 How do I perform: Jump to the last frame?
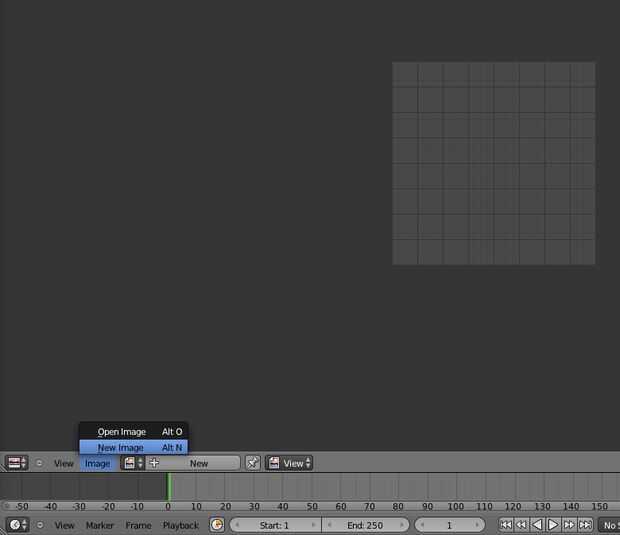coord(585,525)
